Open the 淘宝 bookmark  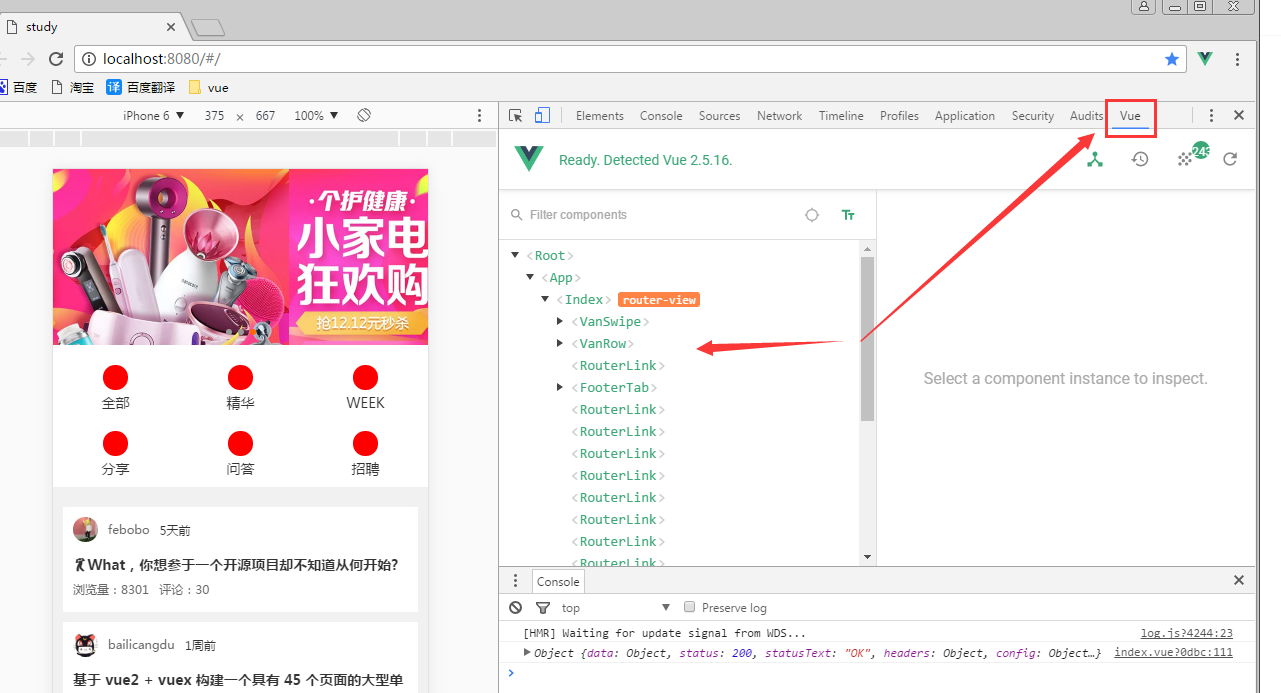coord(73,87)
